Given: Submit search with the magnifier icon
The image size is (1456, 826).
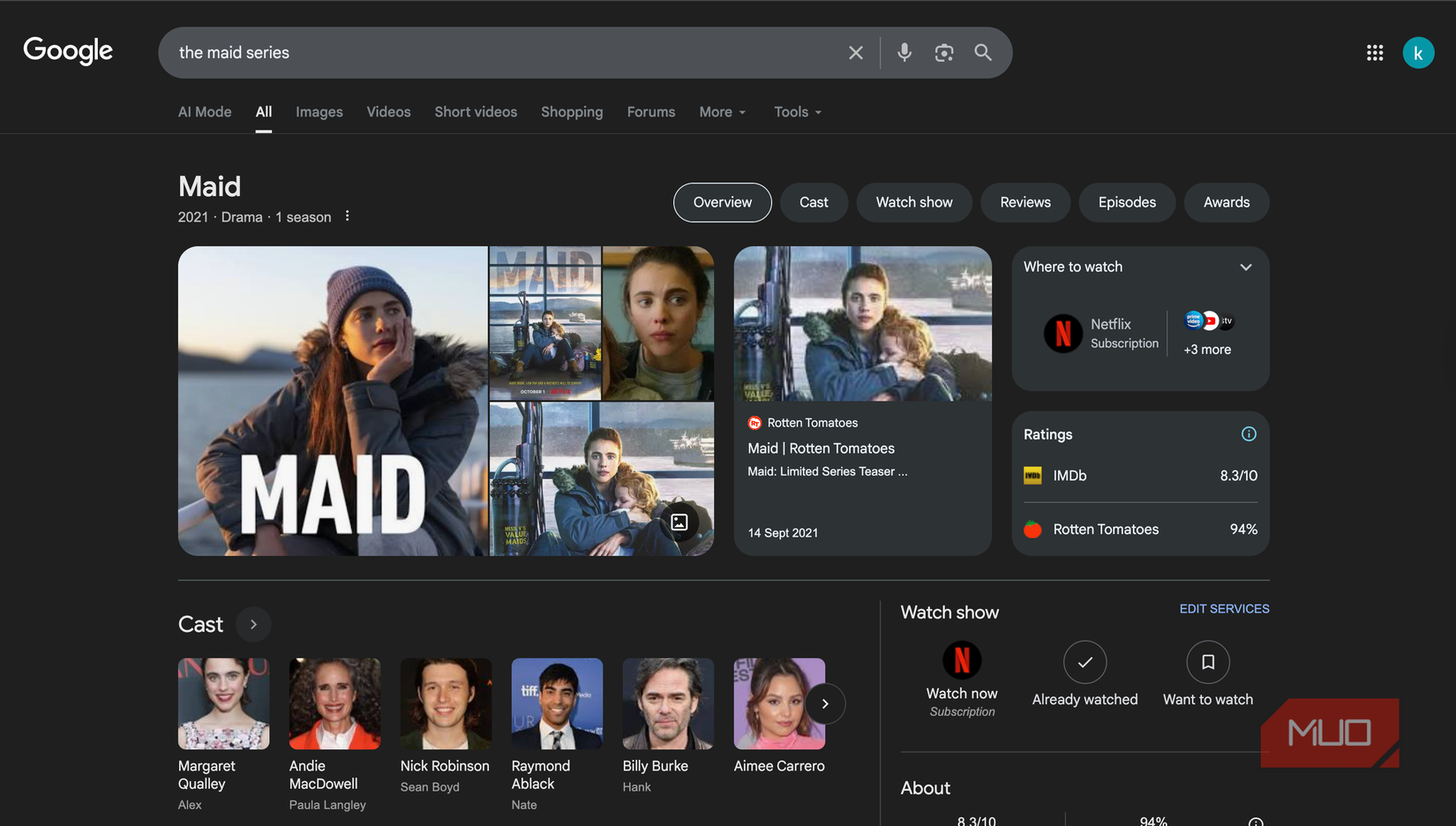Looking at the screenshot, I should [x=983, y=53].
